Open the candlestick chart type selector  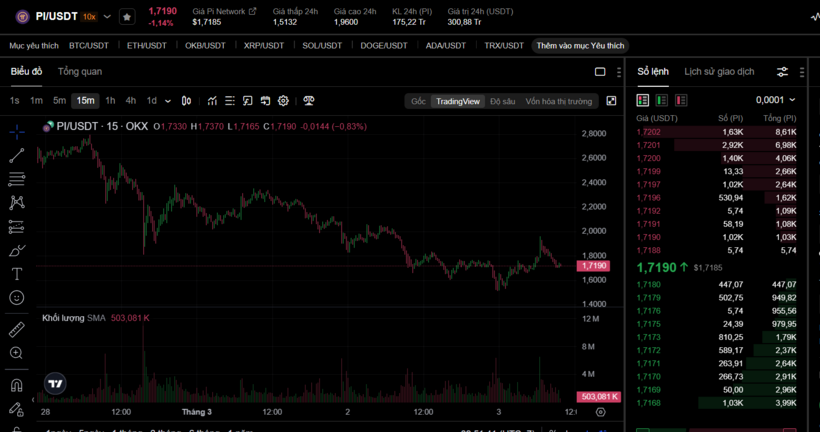coord(186,101)
